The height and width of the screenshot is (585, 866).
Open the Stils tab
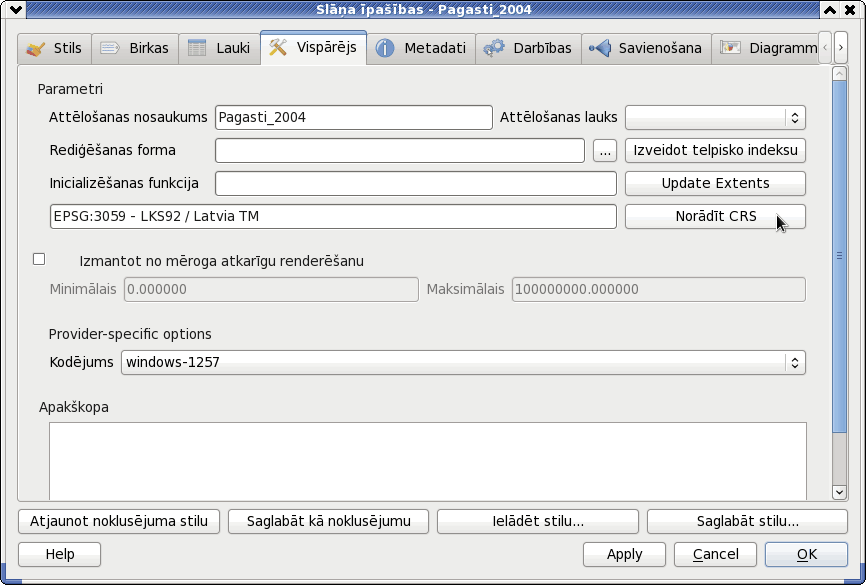click(54, 49)
